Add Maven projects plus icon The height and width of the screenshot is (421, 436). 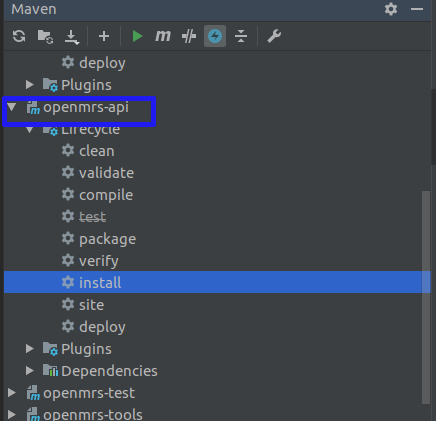pos(104,36)
